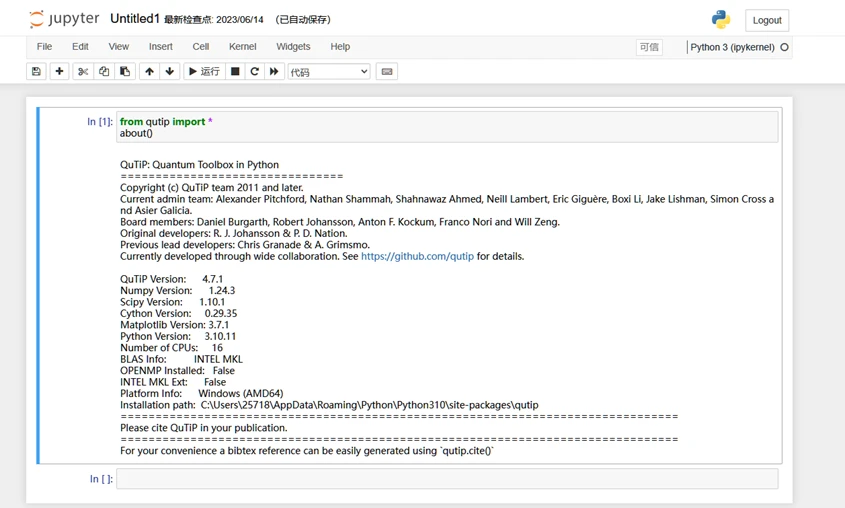Open the command palette keyboard icon
The image size is (845, 508).
(x=387, y=71)
